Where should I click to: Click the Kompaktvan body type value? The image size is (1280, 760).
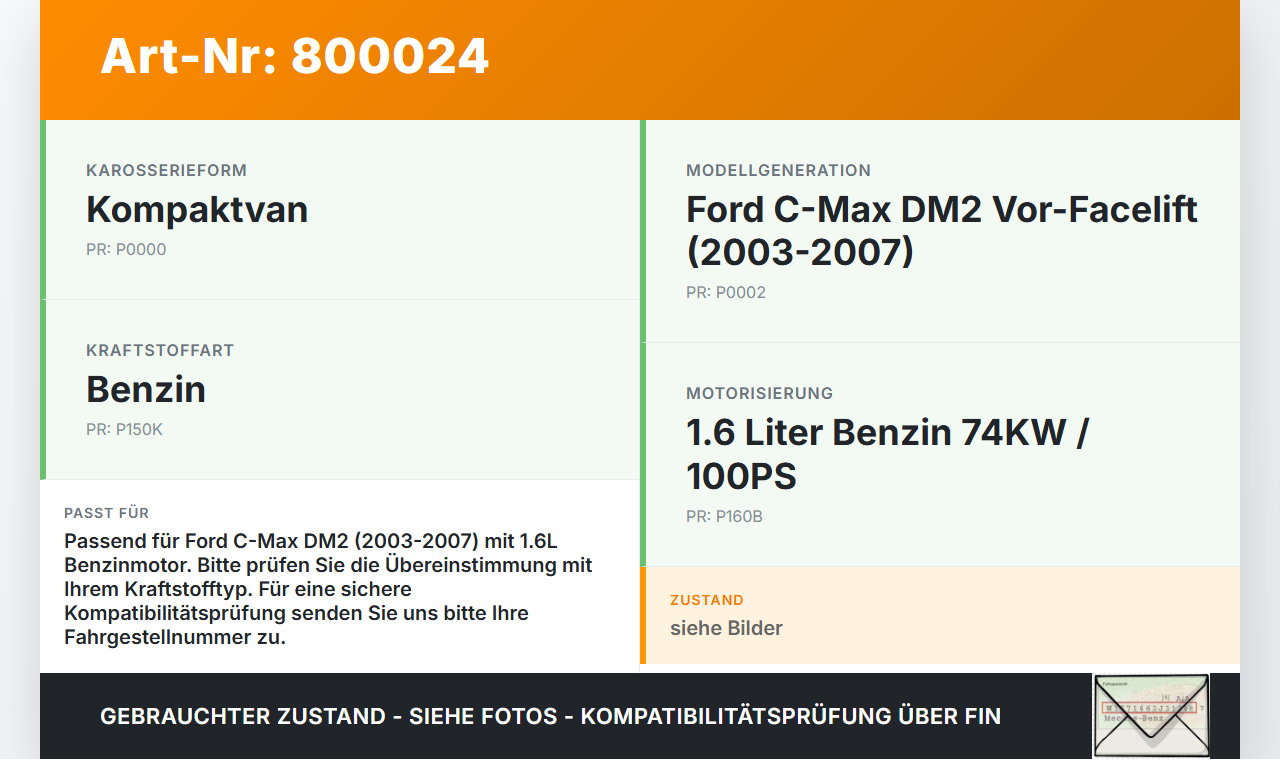pos(197,210)
